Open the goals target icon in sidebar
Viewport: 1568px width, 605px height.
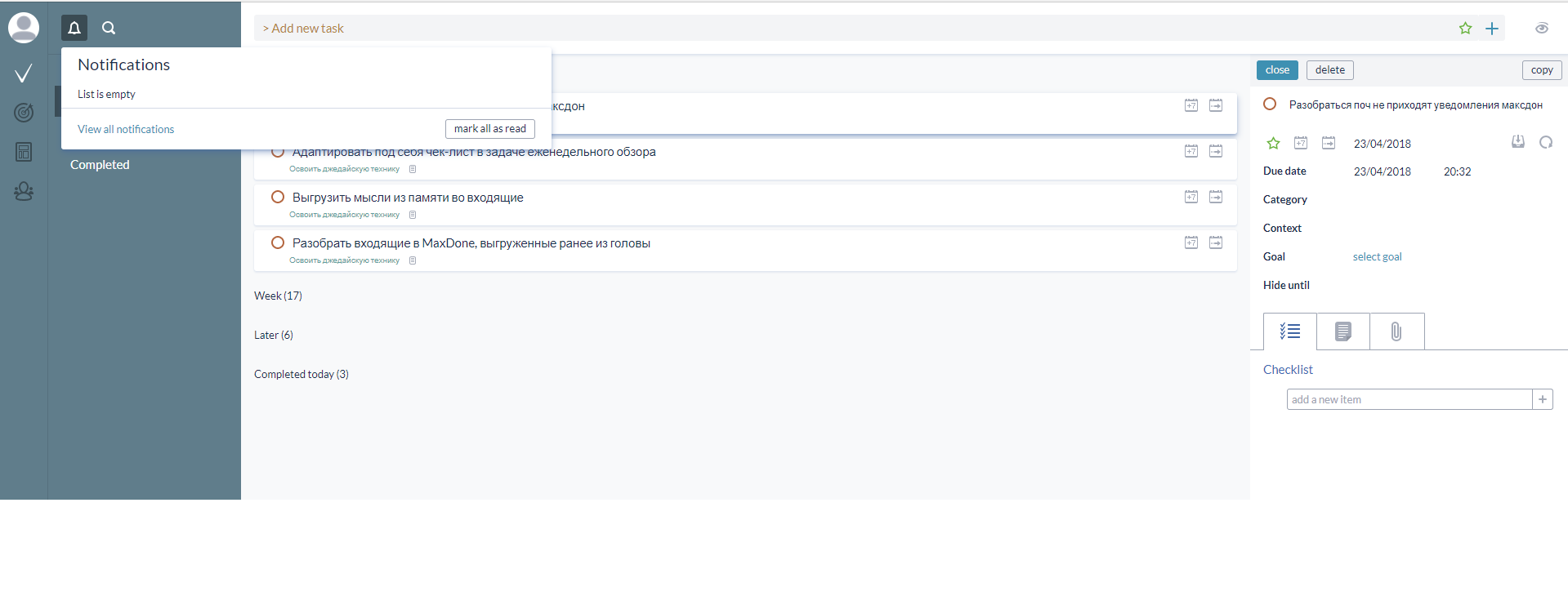tap(24, 113)
